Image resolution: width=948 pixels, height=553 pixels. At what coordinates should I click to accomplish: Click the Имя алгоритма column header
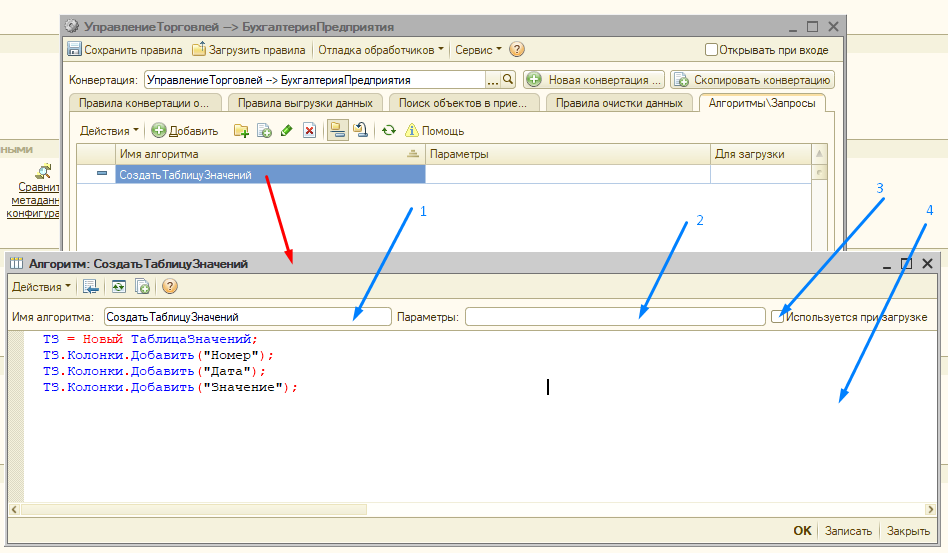[x=270, y=154]
